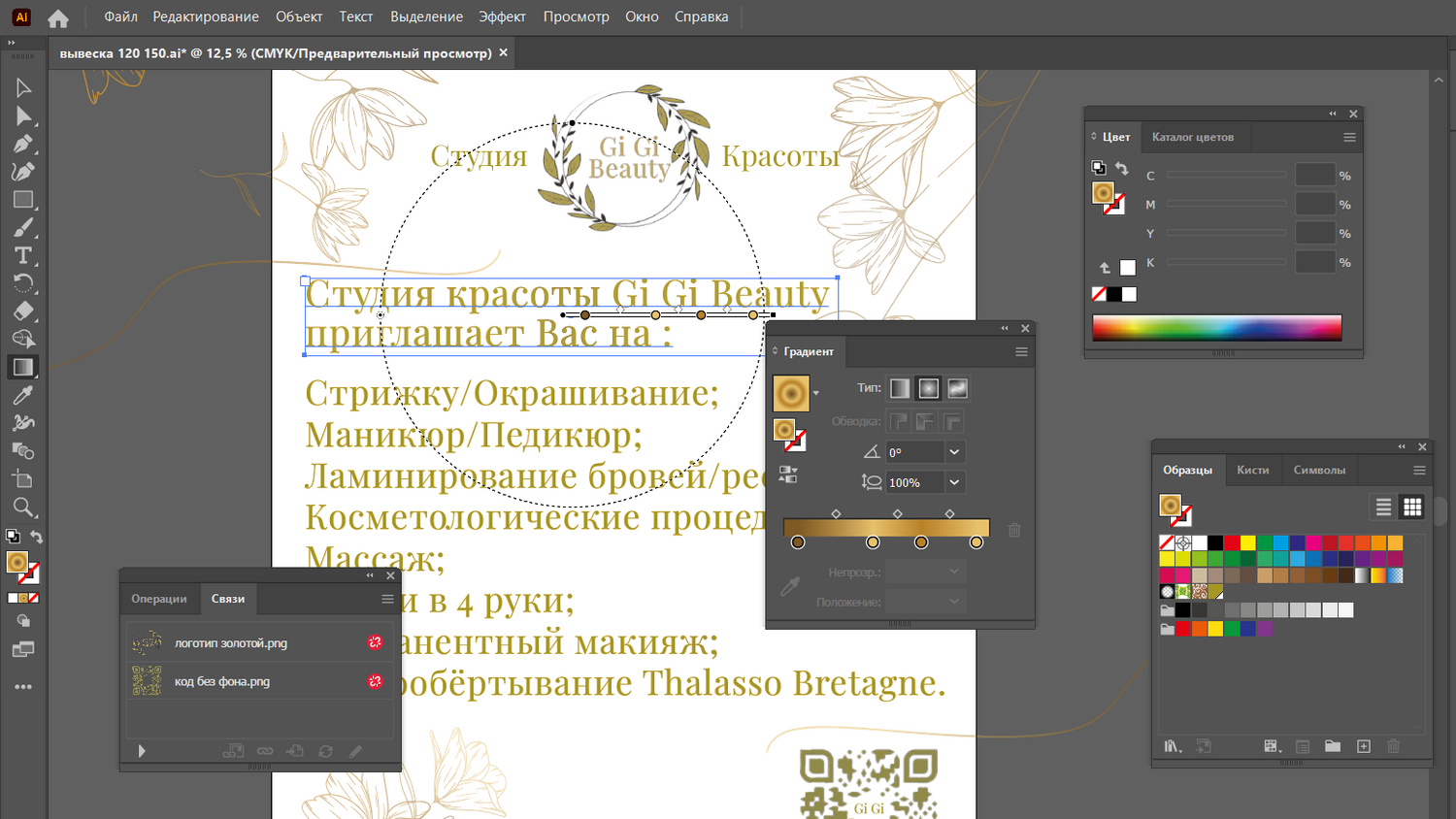Select the Gradient tool in the toolbar
Image resolution: width=1456 pixels, height=819 pixels.
pos(23,368)
